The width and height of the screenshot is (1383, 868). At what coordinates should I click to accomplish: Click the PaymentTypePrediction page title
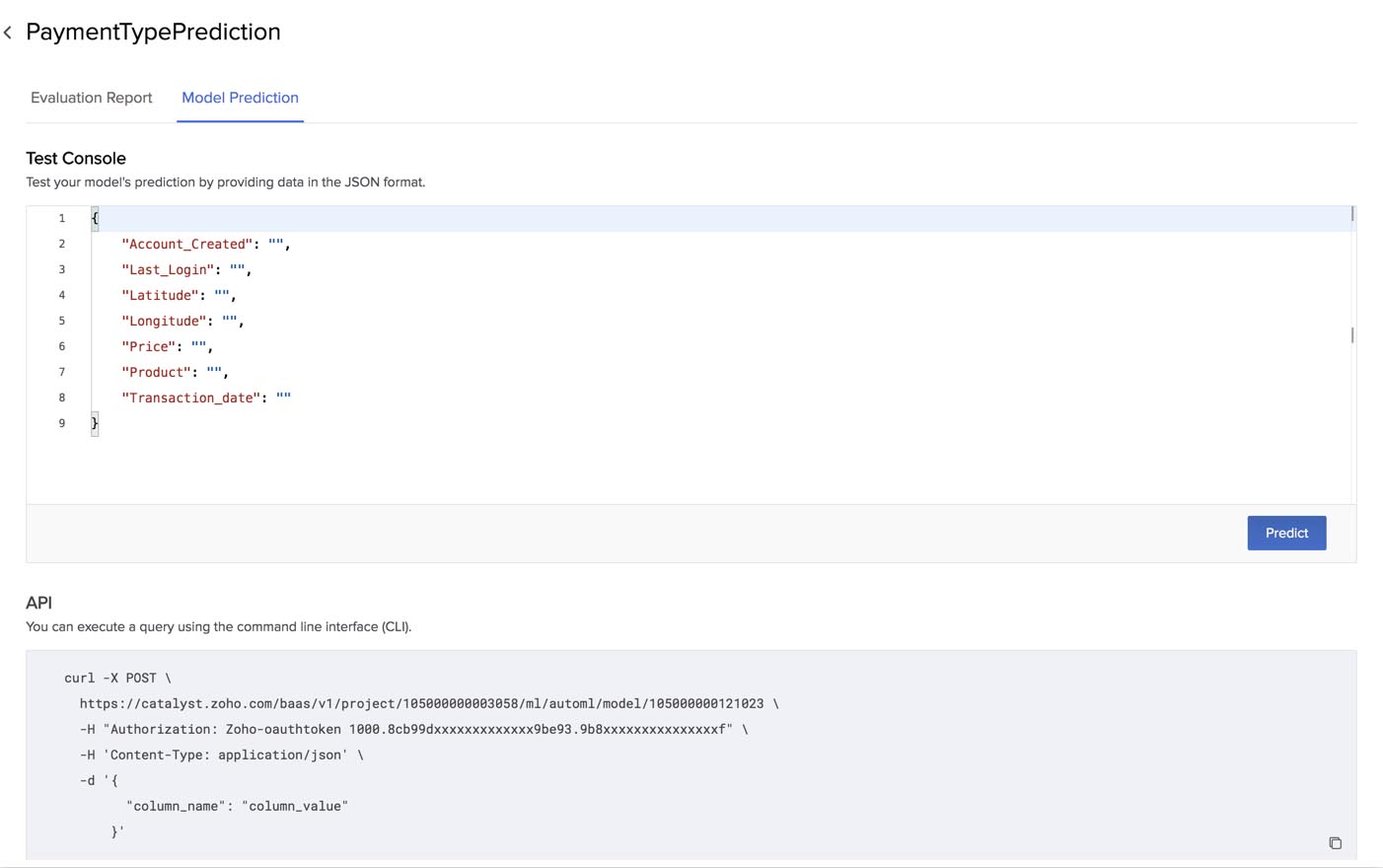tap(153, 32)
